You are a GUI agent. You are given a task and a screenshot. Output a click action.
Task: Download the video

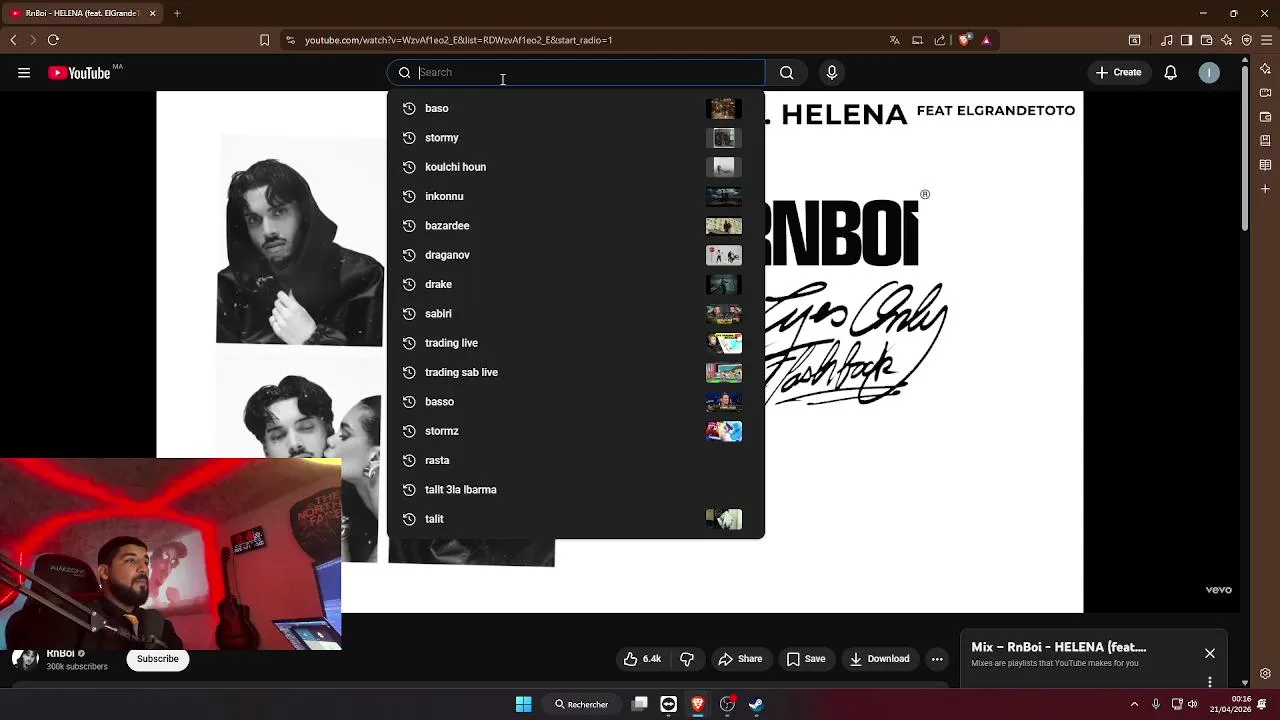point(880,659)
